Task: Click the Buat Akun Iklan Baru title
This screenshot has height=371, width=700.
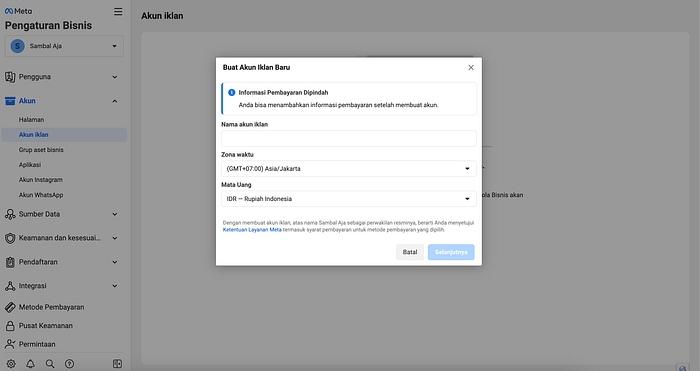Action: (x=256, y=67)
